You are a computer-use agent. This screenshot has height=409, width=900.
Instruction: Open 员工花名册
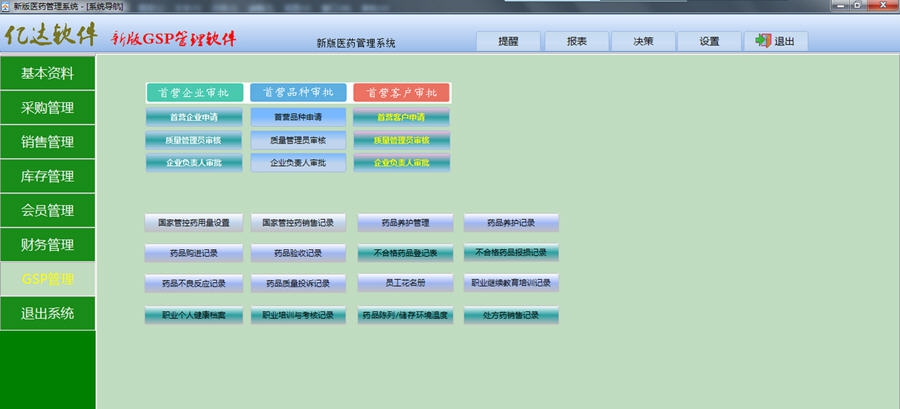click(x=405, y=283)
